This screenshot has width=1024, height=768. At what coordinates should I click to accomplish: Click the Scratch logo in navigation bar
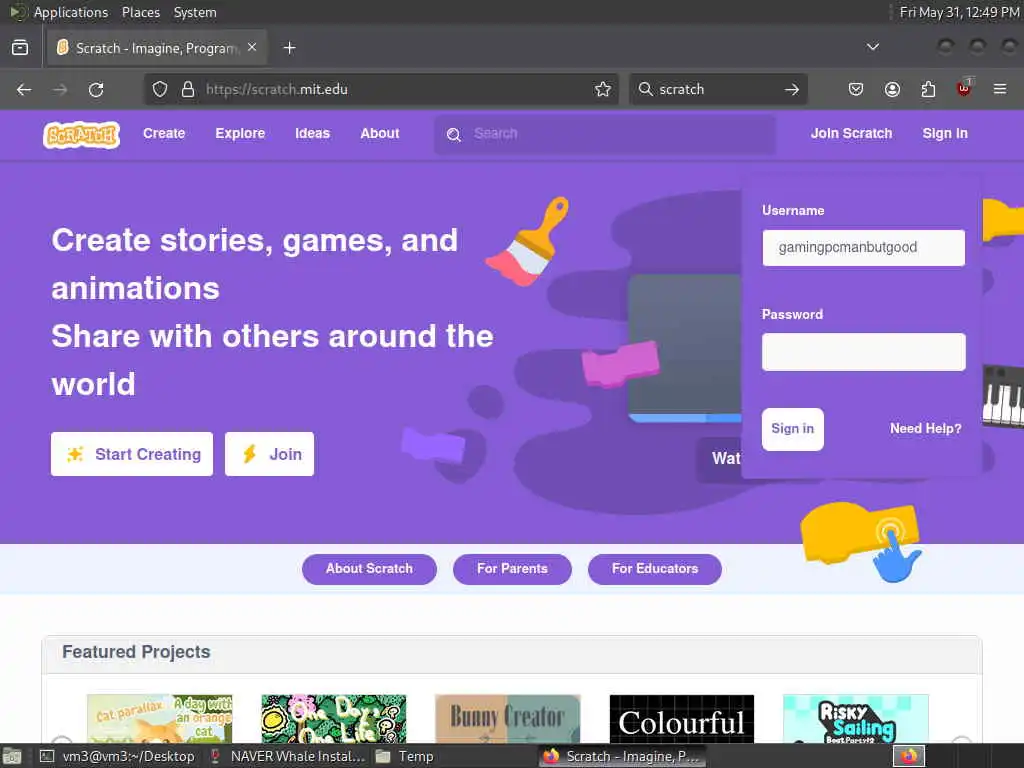82,135
